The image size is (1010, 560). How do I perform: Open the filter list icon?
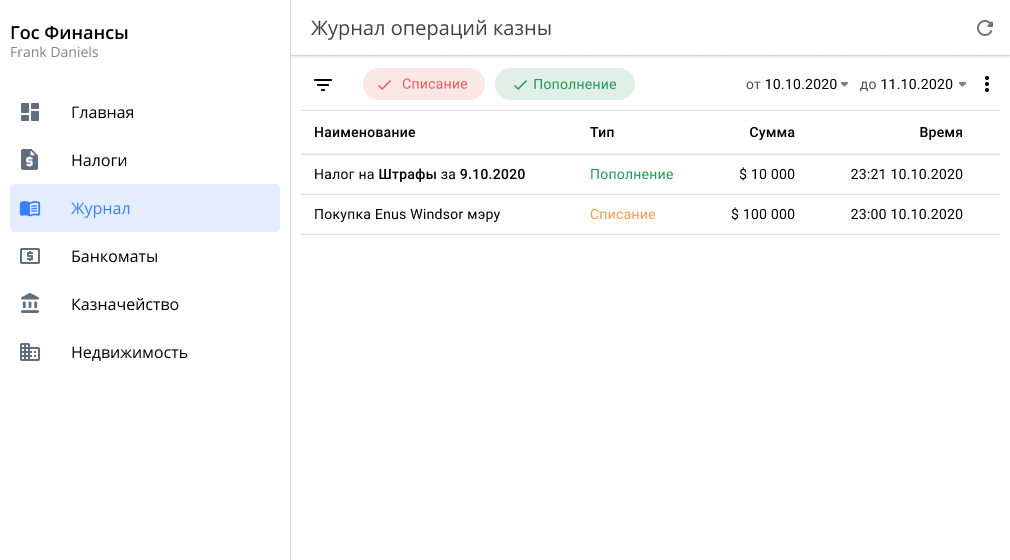[323, 85]
